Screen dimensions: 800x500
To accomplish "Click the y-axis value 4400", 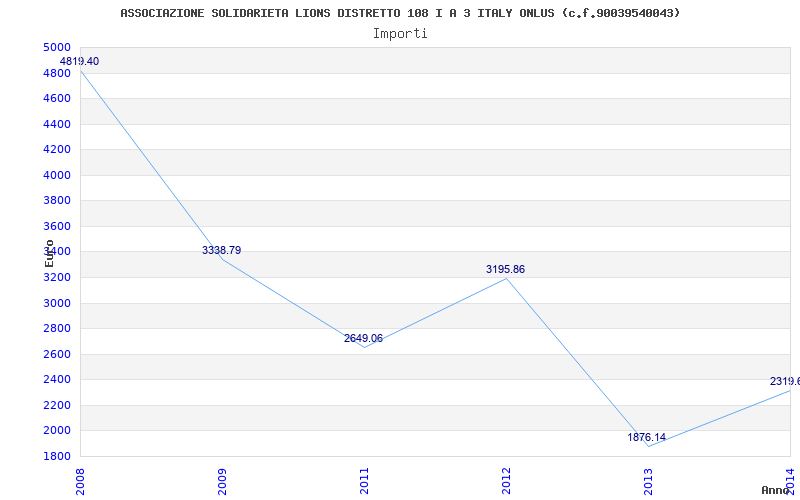I will [57, 124].
